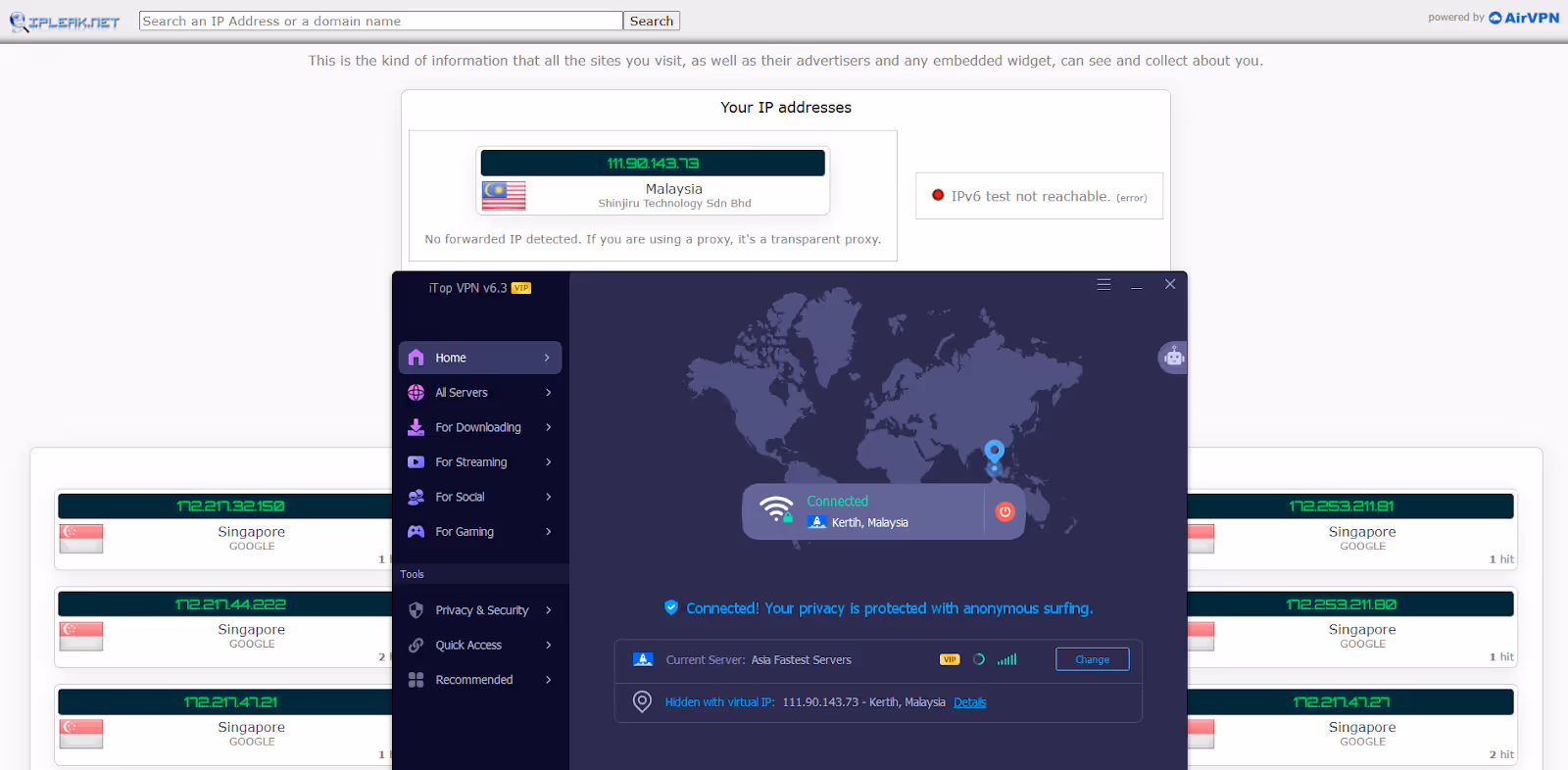Click the map location pin over Malaysia
This screenshot has width=1568, height=770.
click(994, 453)
